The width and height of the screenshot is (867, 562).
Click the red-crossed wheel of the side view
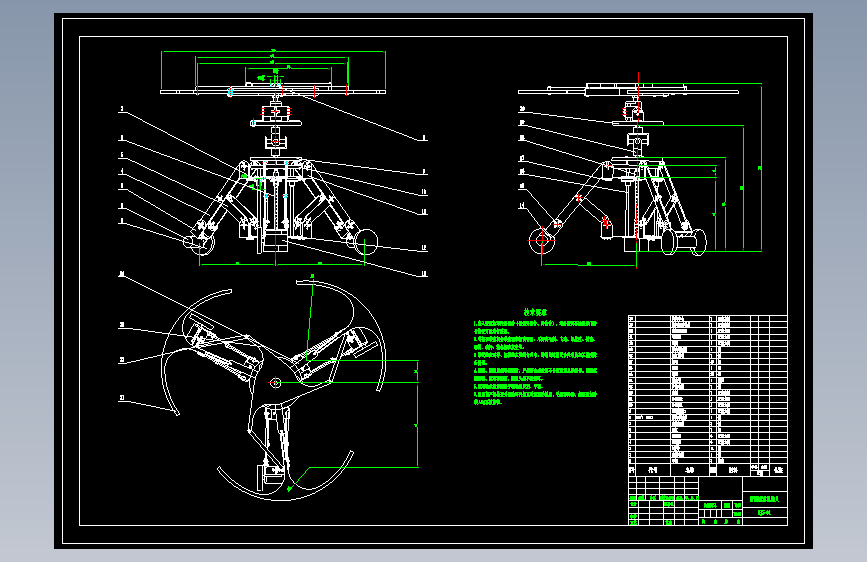[x=542, y=240]
